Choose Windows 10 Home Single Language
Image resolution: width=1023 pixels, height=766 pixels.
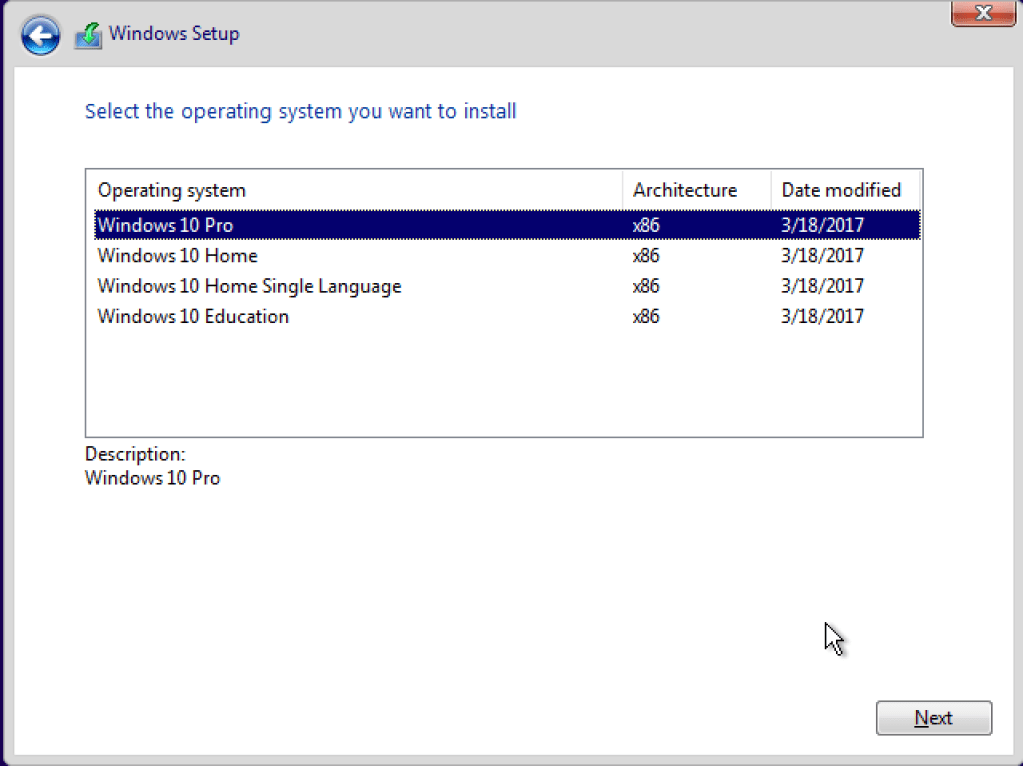[249, 286]
